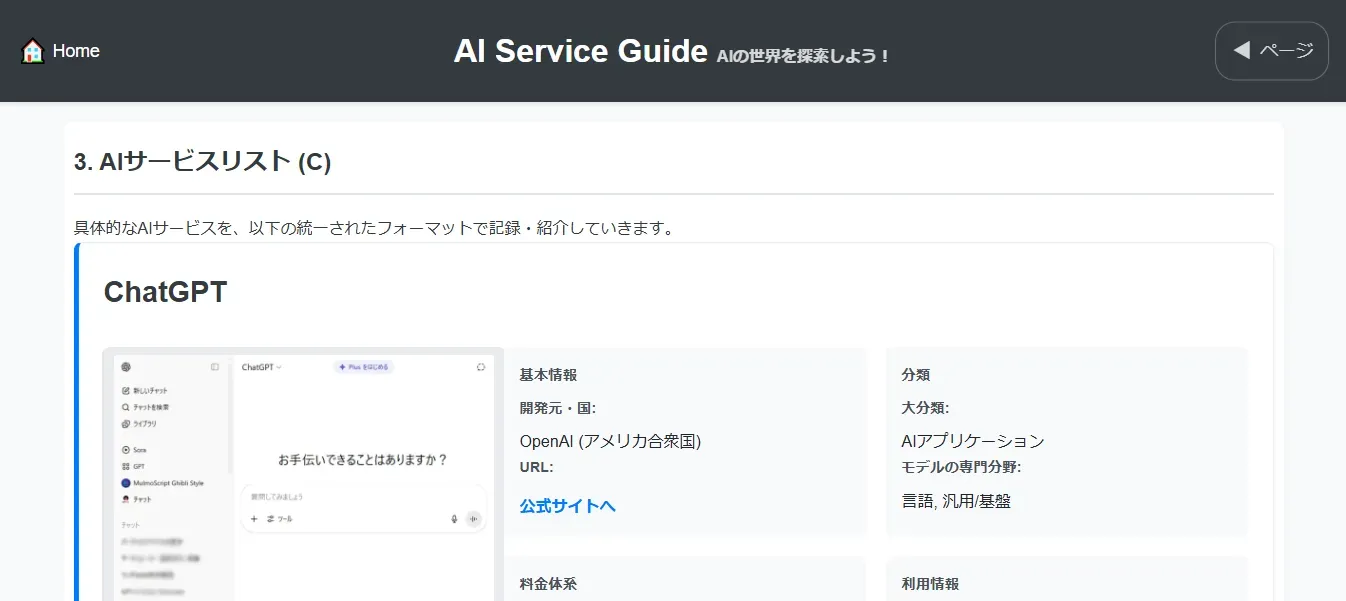Click the 質問してみましょう input field
Image resolution: width=1346 pixels, height=601 pixels.
(290, 497)
